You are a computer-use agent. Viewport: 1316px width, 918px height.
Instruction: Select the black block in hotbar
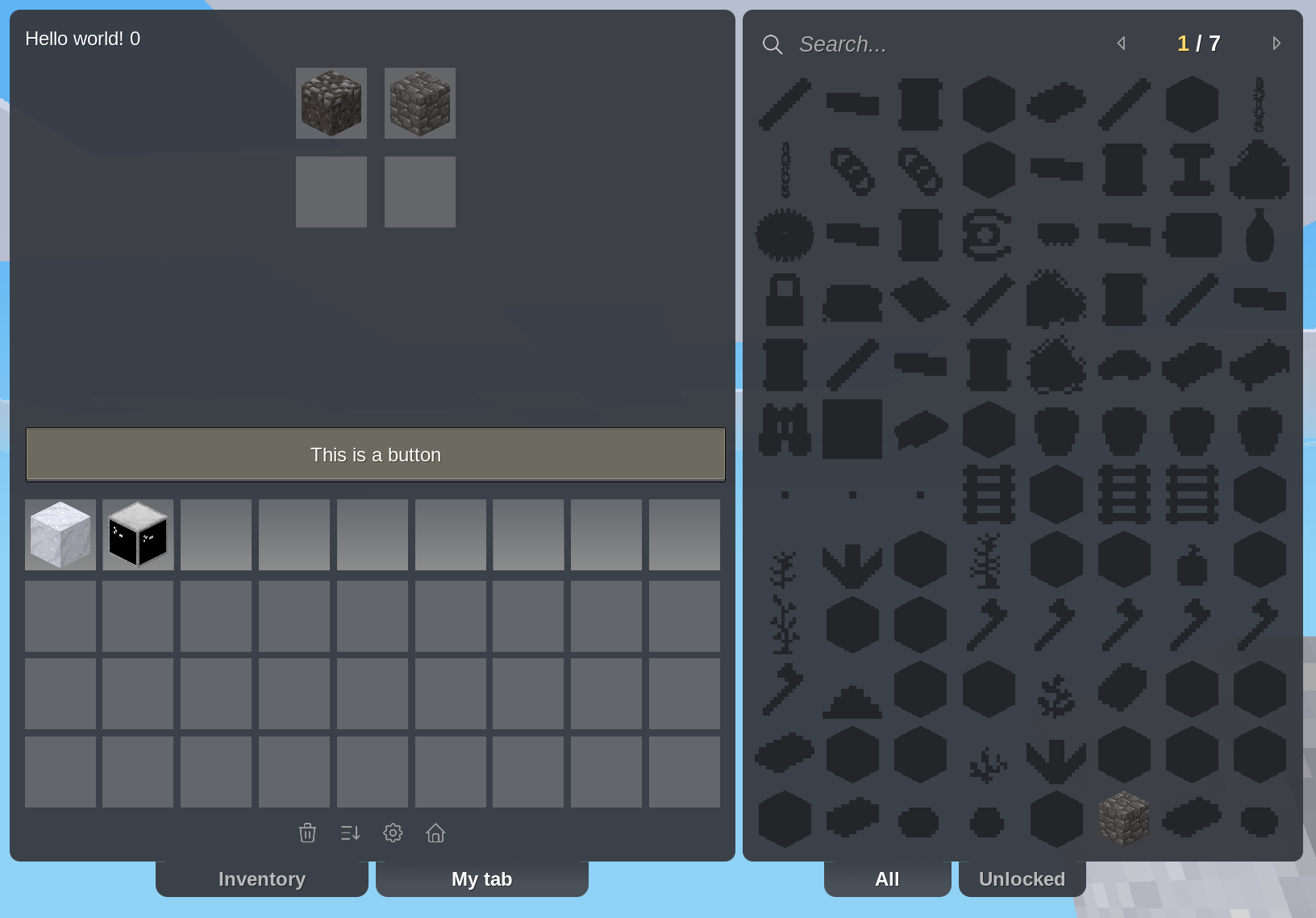click(x=138, y=535)
